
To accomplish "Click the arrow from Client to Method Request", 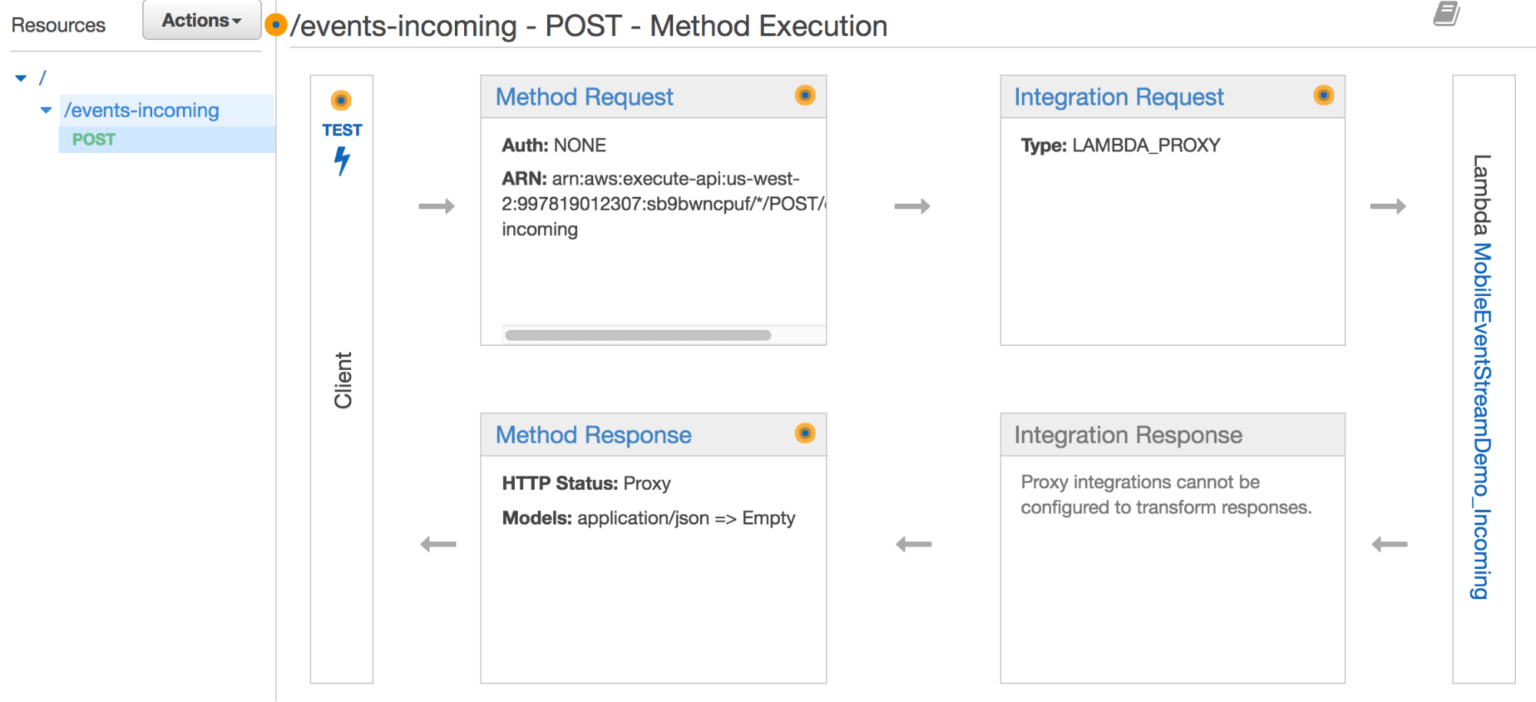I will [436, 207].
